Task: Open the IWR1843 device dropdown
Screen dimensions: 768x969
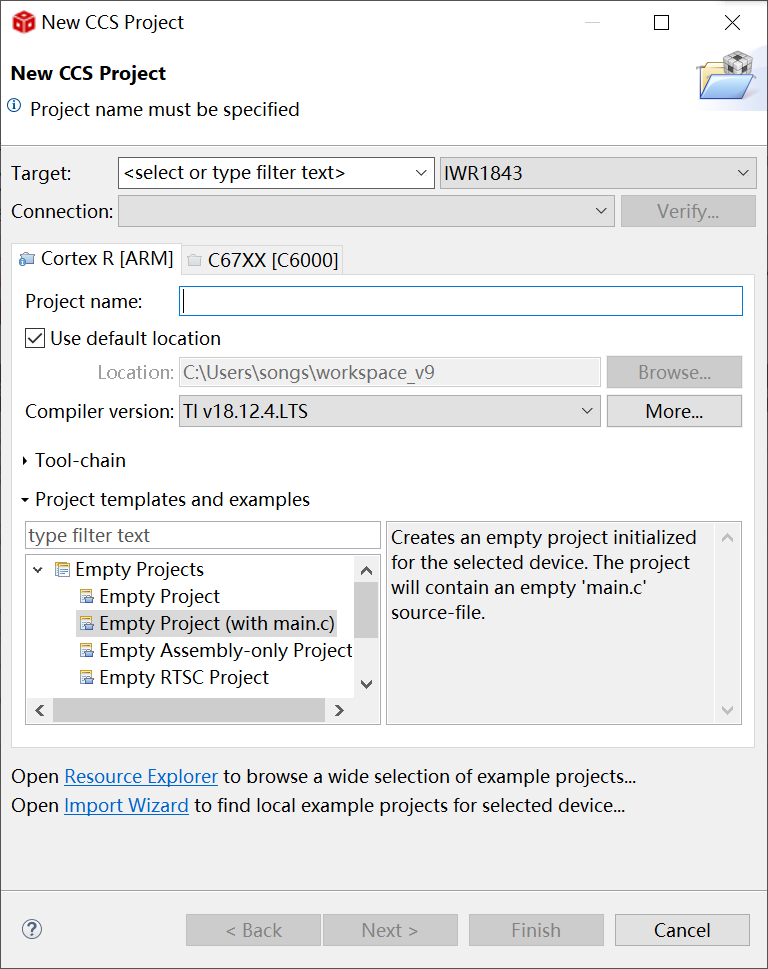Action: coord(743,173)
